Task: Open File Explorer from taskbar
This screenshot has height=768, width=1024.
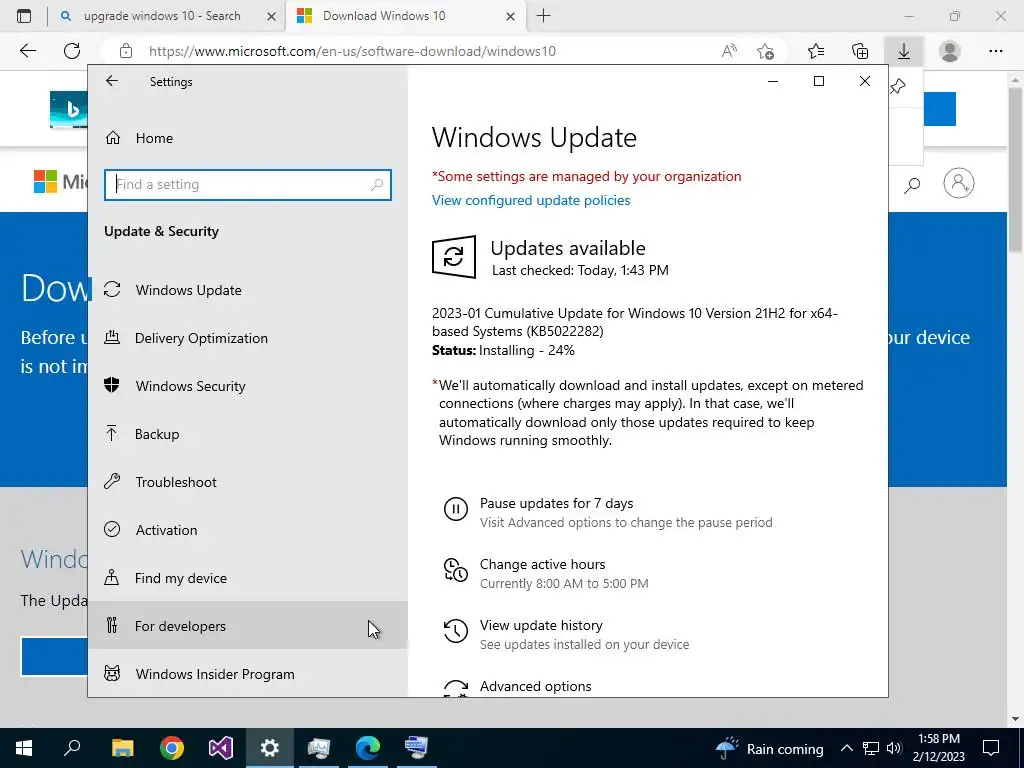Action: (x=122, y=748)
